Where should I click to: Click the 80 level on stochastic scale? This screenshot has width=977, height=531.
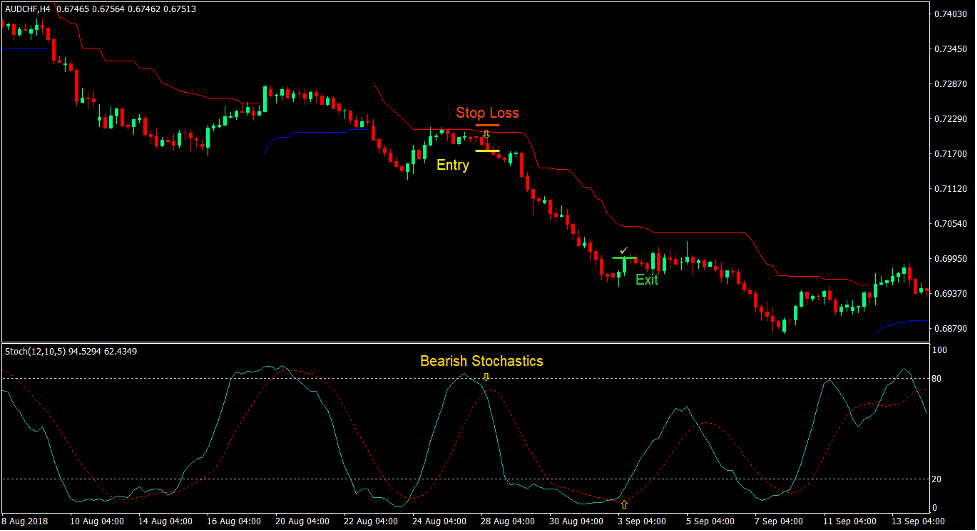937,379
